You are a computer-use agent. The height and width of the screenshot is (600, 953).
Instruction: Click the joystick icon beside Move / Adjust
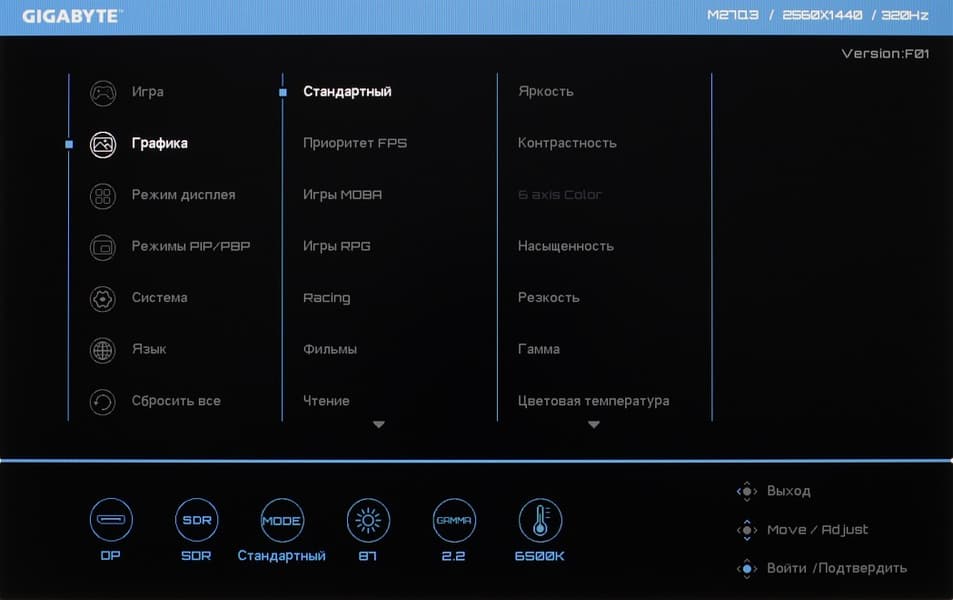pos(747,530)
